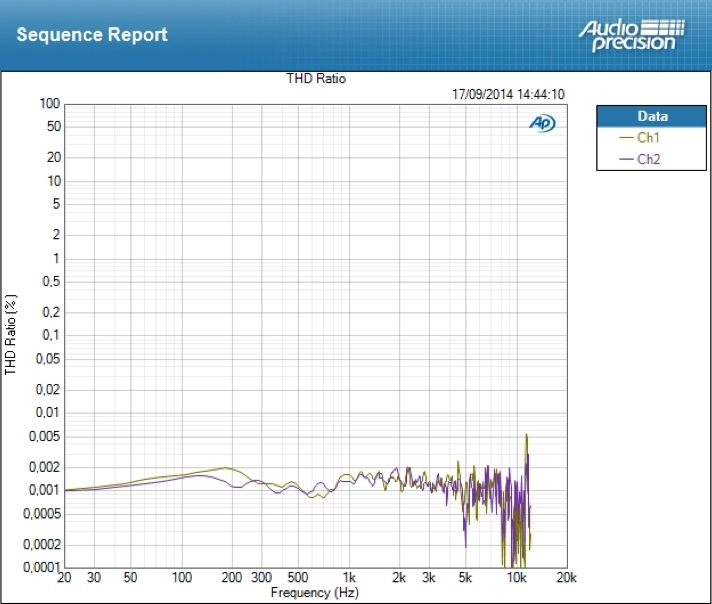Click the THD Ratio graph title
Viewport: 712px width, 604px height.
point(316,78)
